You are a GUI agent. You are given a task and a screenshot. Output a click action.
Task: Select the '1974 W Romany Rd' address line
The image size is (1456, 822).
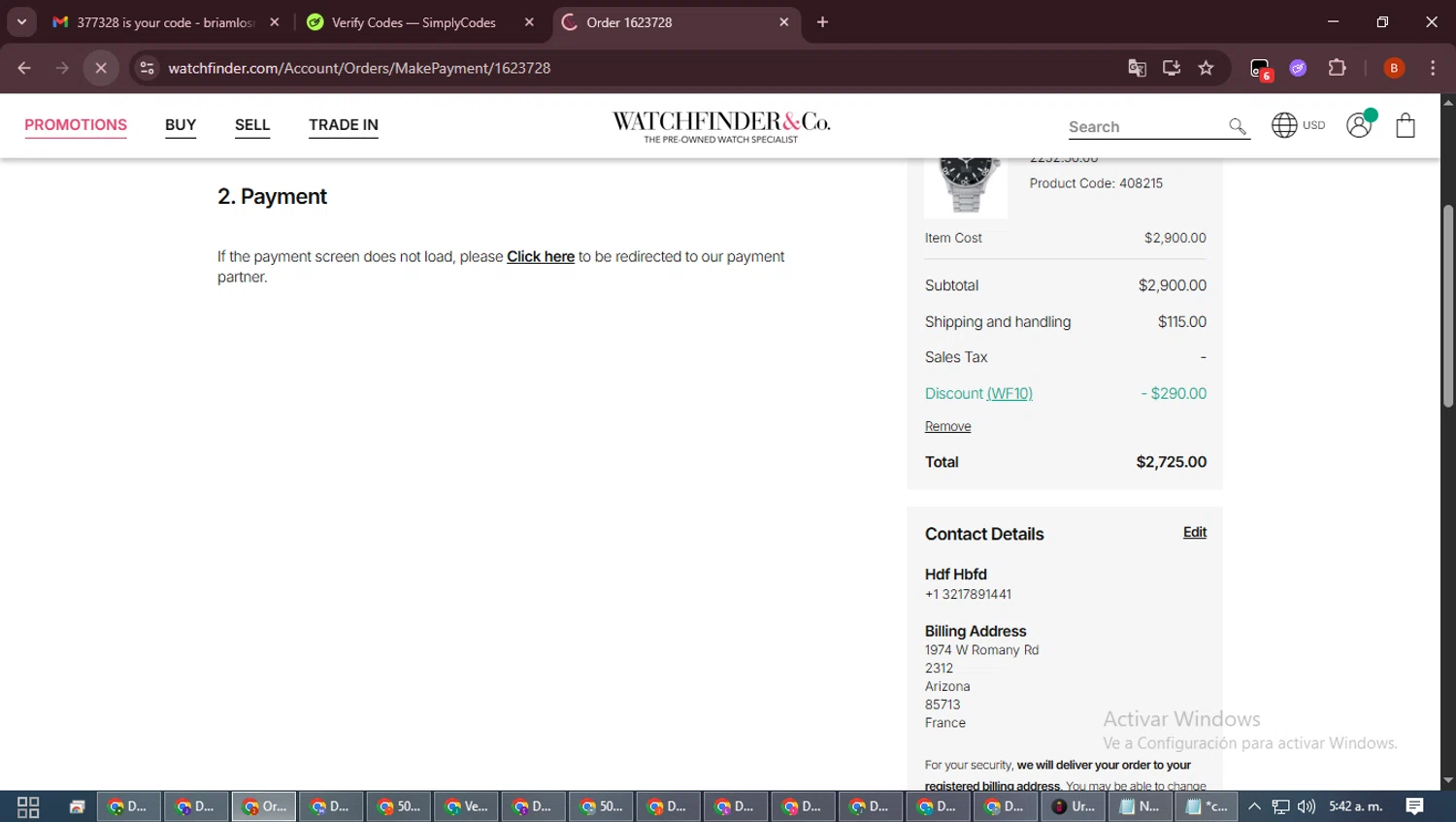click(981, 650)
